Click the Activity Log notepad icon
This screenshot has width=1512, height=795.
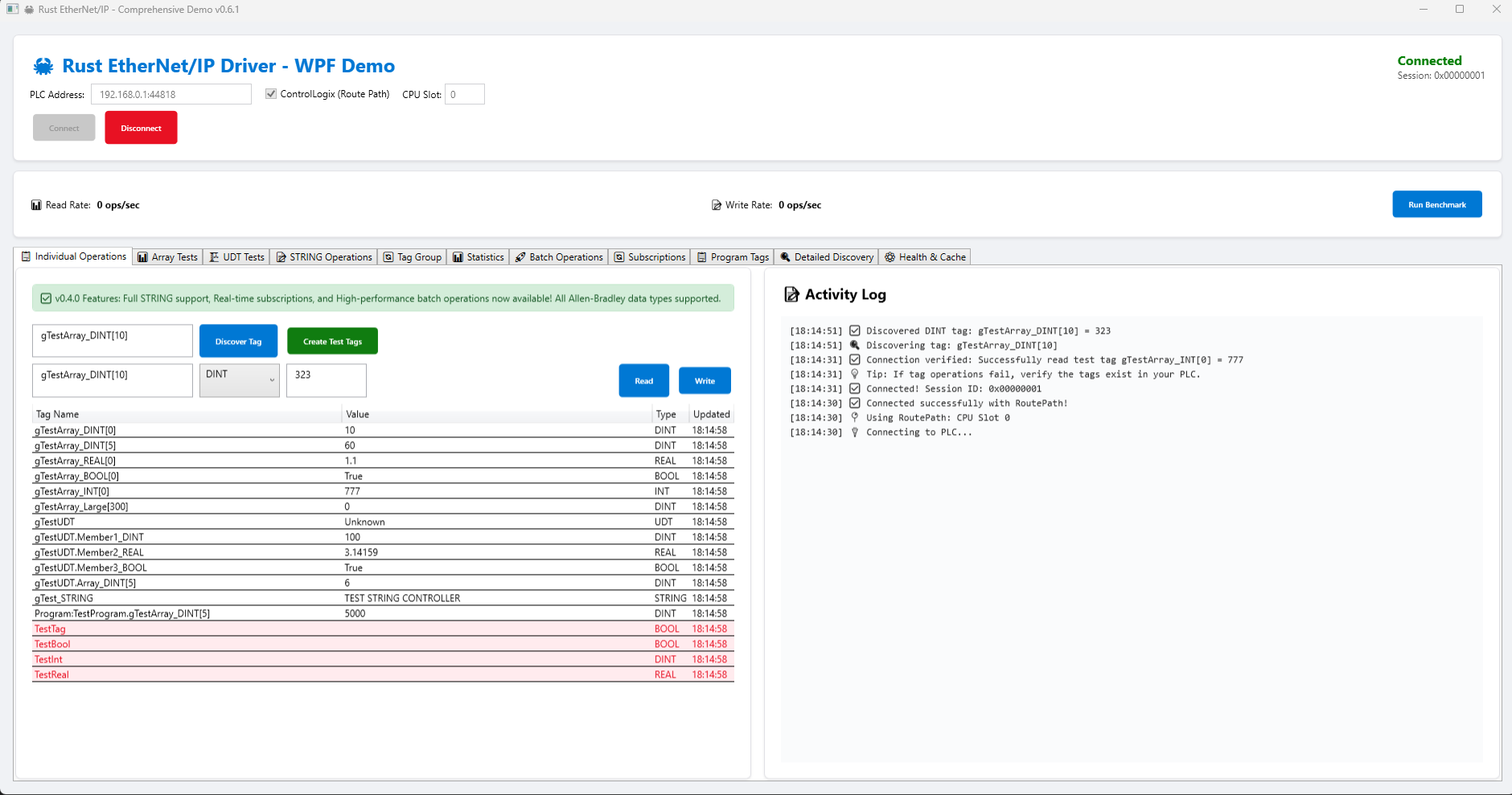click(791, 294)
